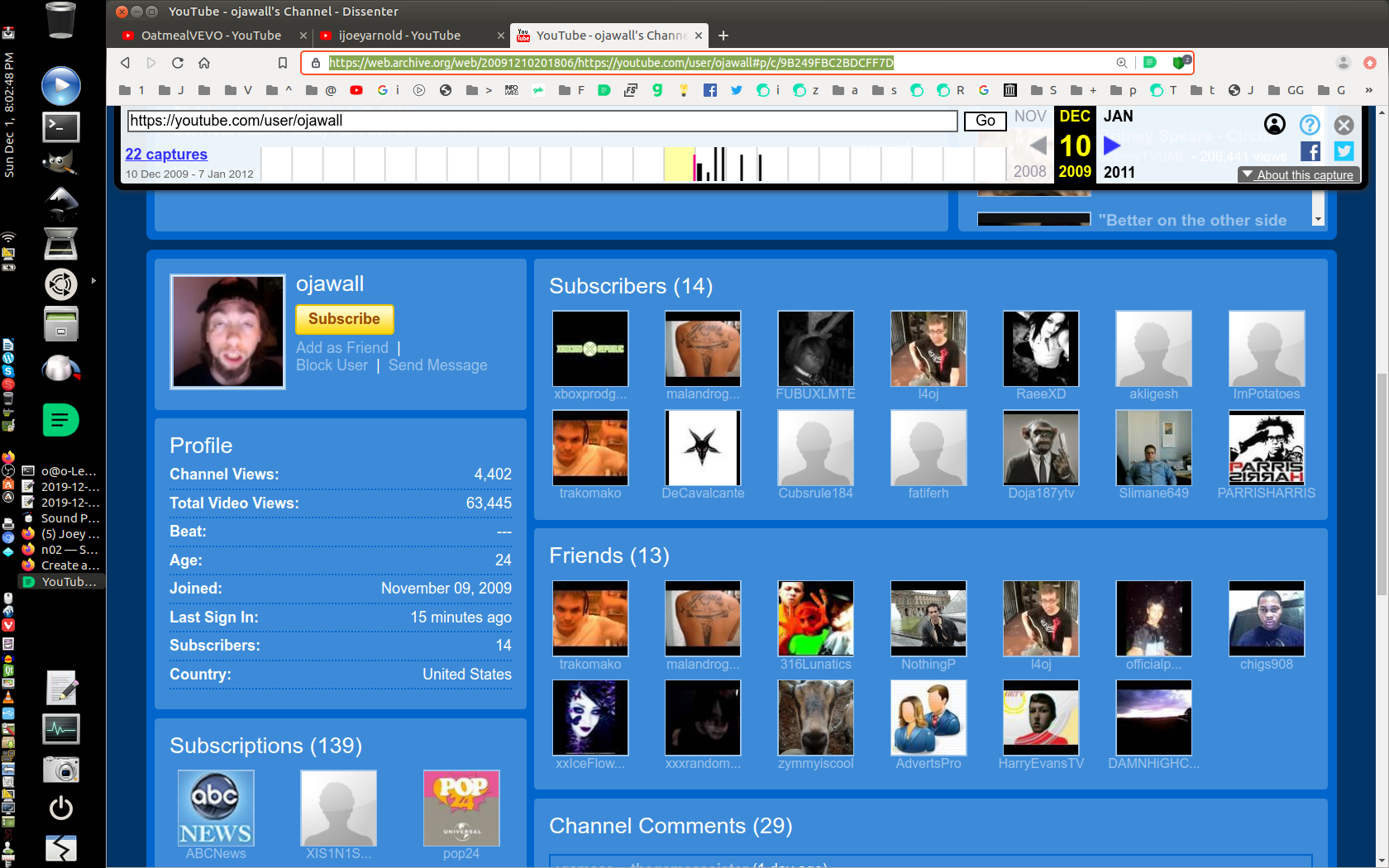
Task: Expand About this capture dropdown
Action: point(1298,175)
